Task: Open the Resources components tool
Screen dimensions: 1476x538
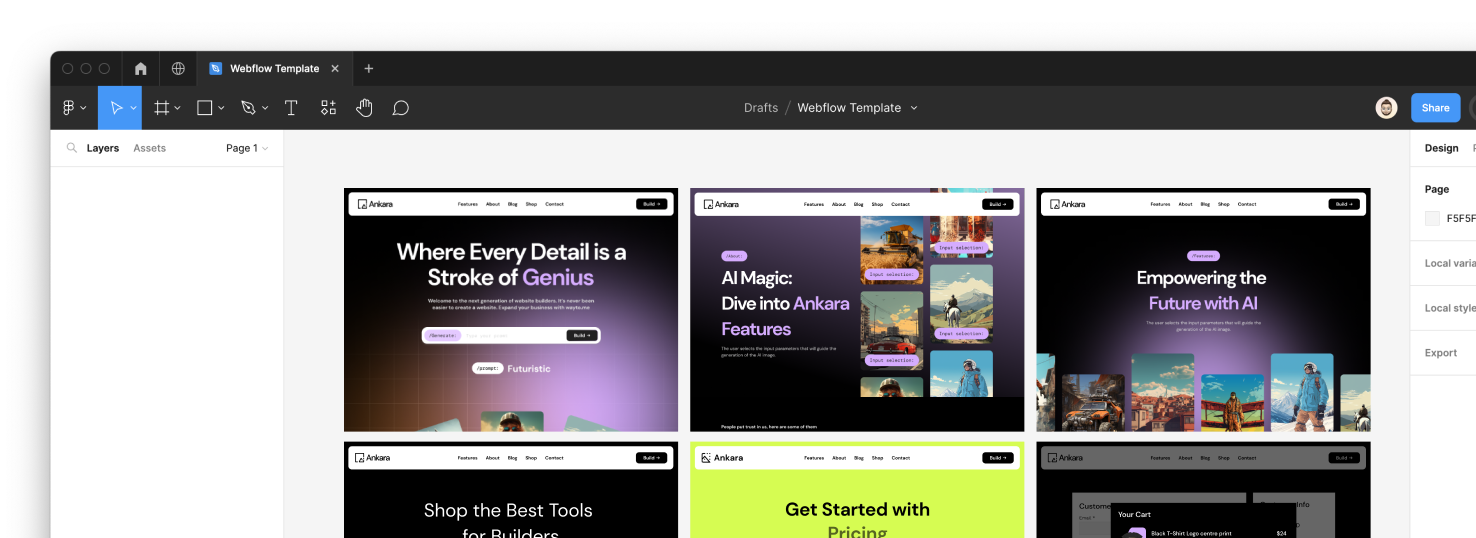Action: [x=328, y=108]
